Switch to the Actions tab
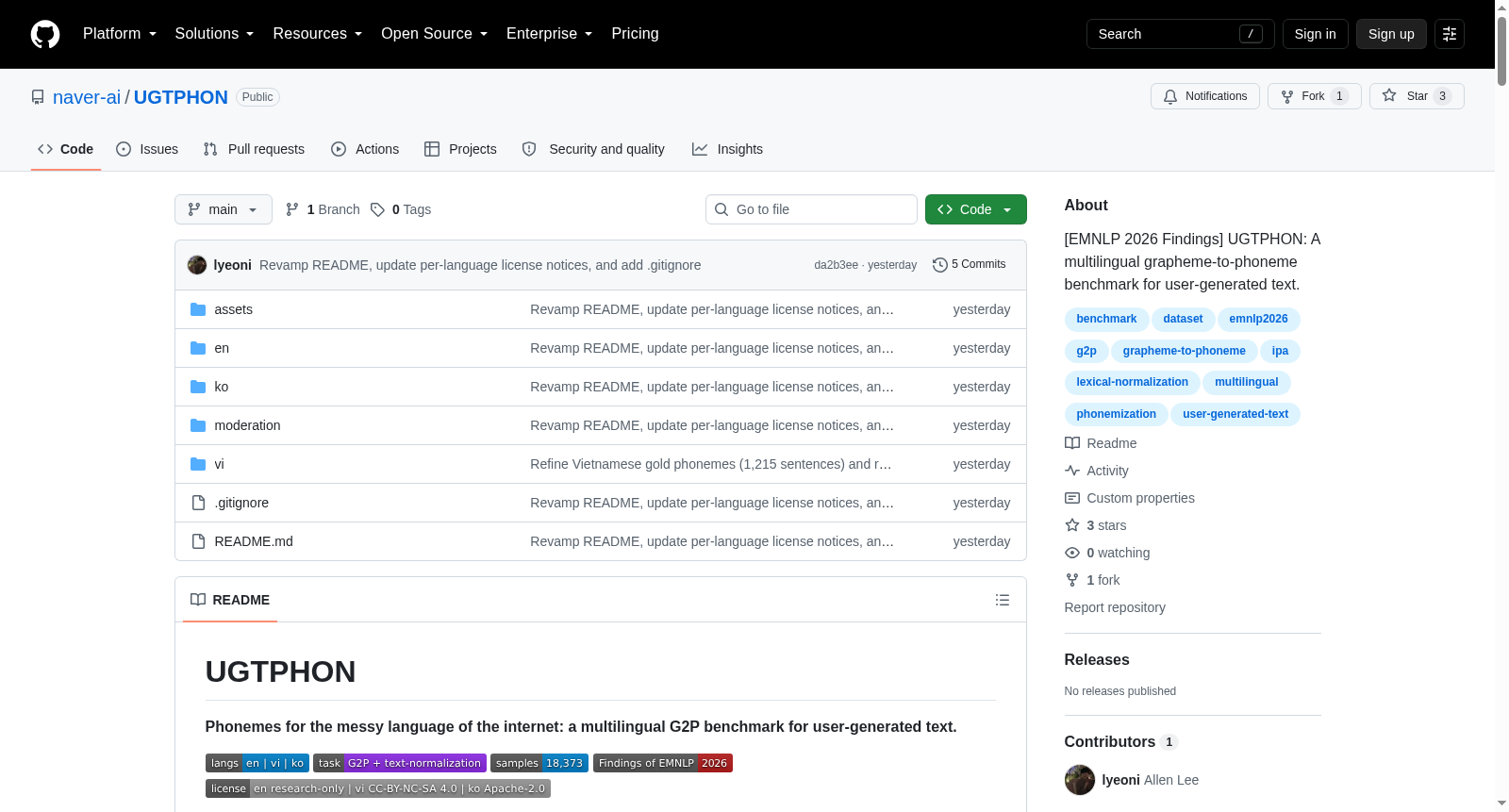1509x812 pixels. coord(365,149)
